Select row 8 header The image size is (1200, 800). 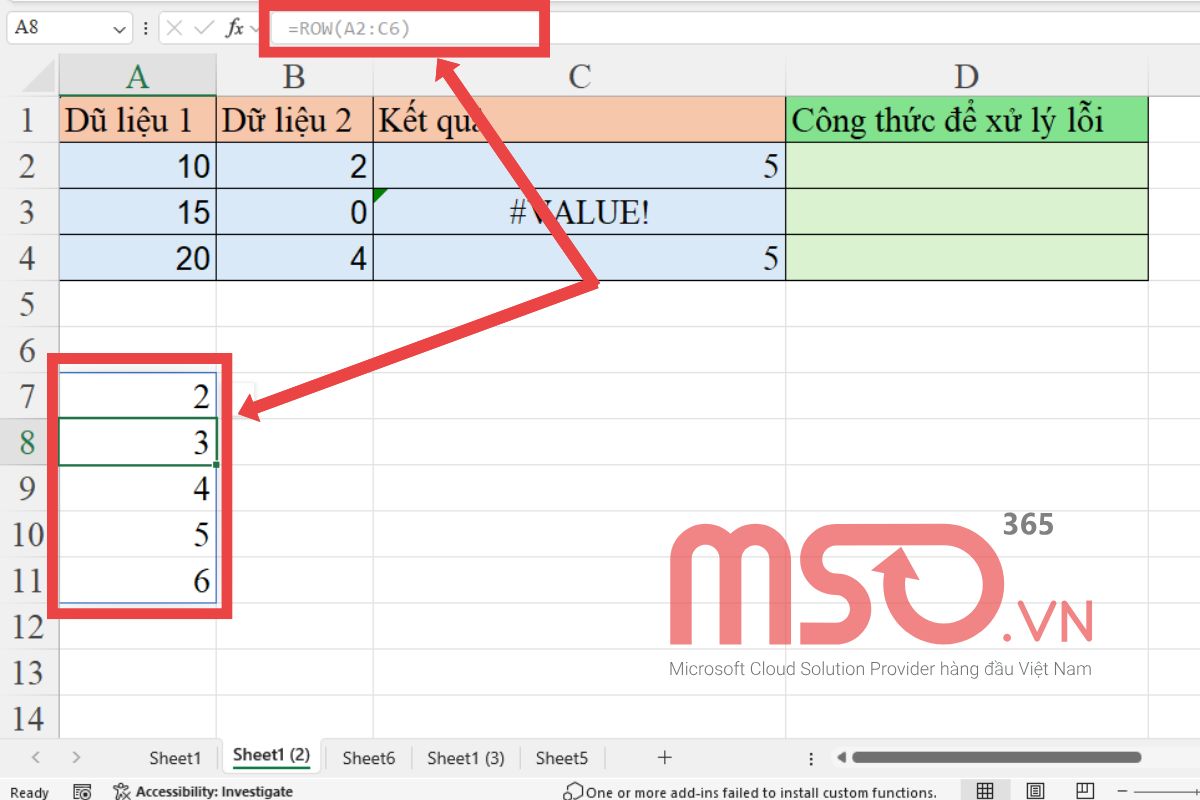point(28,442)
